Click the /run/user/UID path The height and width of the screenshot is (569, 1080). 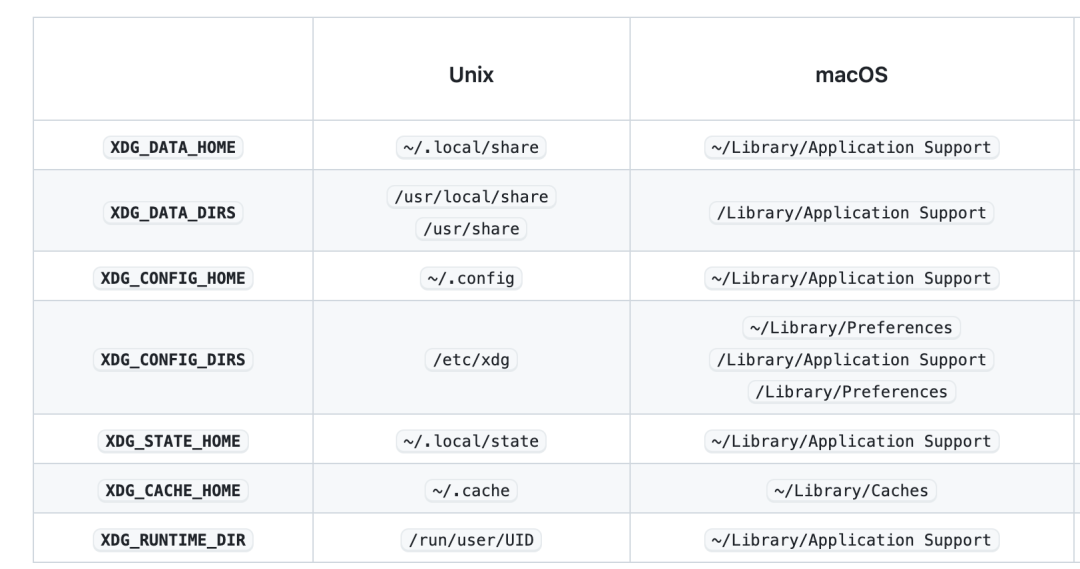[471, 540]
